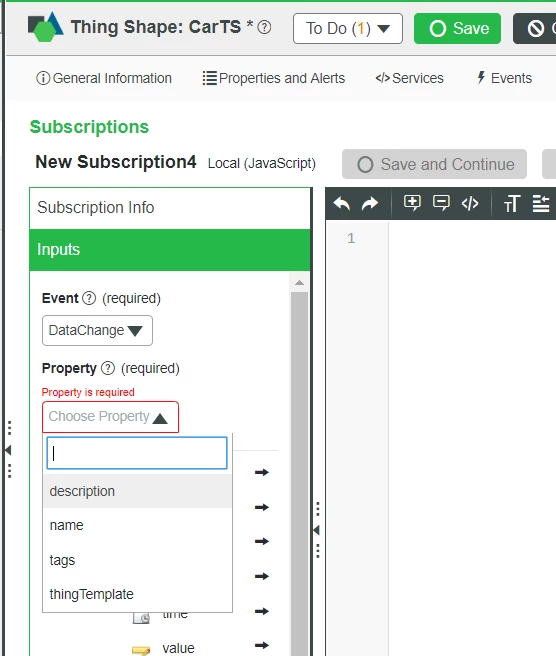Click ThingWorx Thing Shape logo icon
The height and width of the screenshot is (656, 556).
(46, 27)
